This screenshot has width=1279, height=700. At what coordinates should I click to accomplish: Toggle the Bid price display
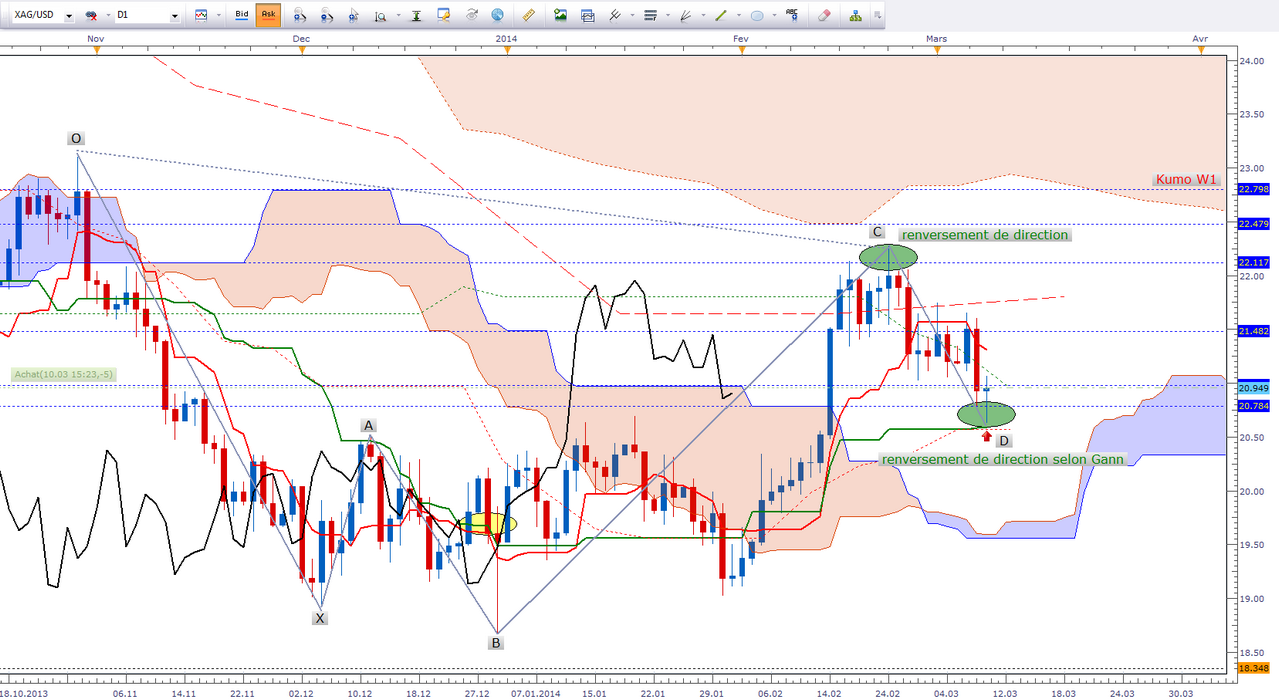pyautogui.click(x=241, y=16)
